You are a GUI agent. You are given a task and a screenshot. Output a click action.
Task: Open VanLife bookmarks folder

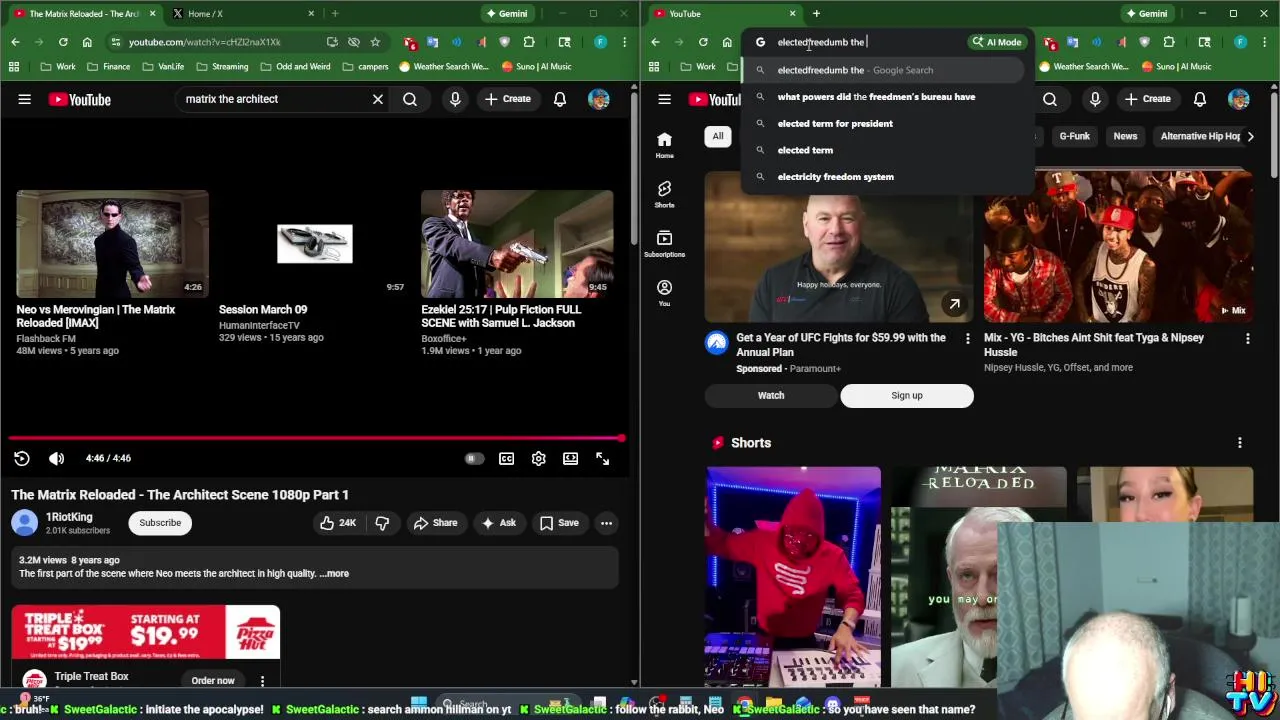click(x=162, y=67)
